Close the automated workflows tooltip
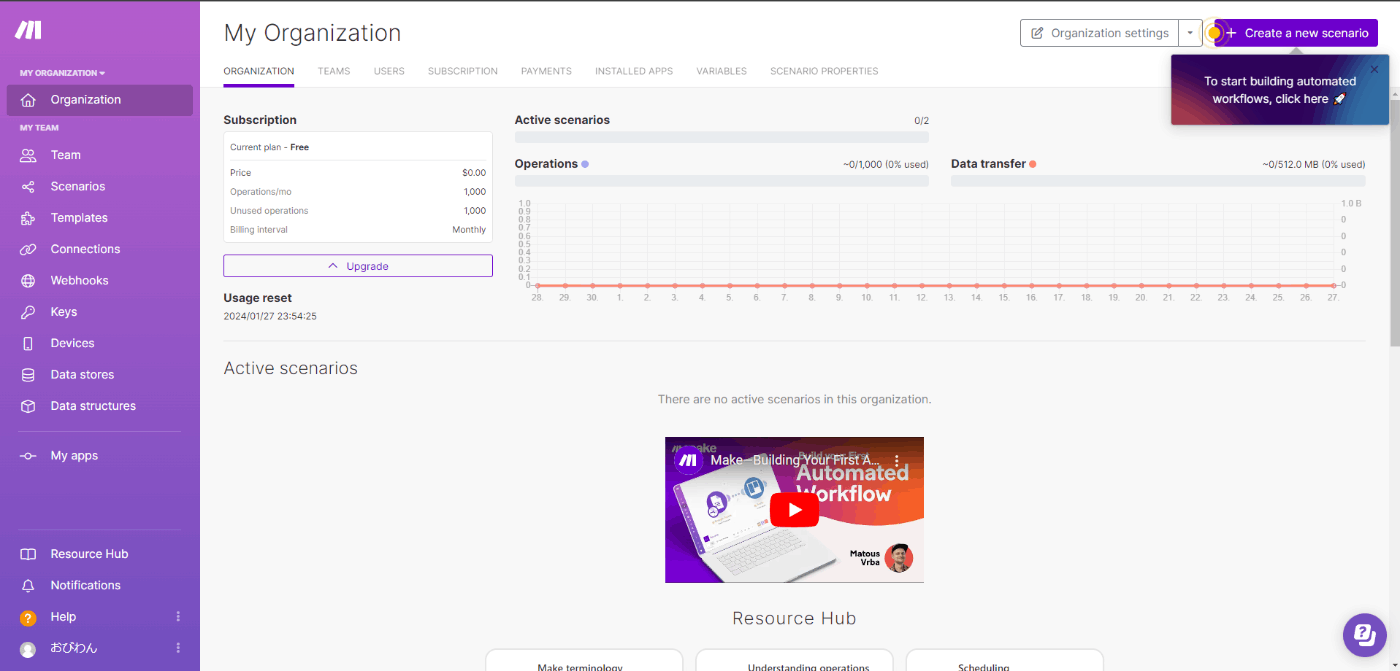 [1374, 69]
